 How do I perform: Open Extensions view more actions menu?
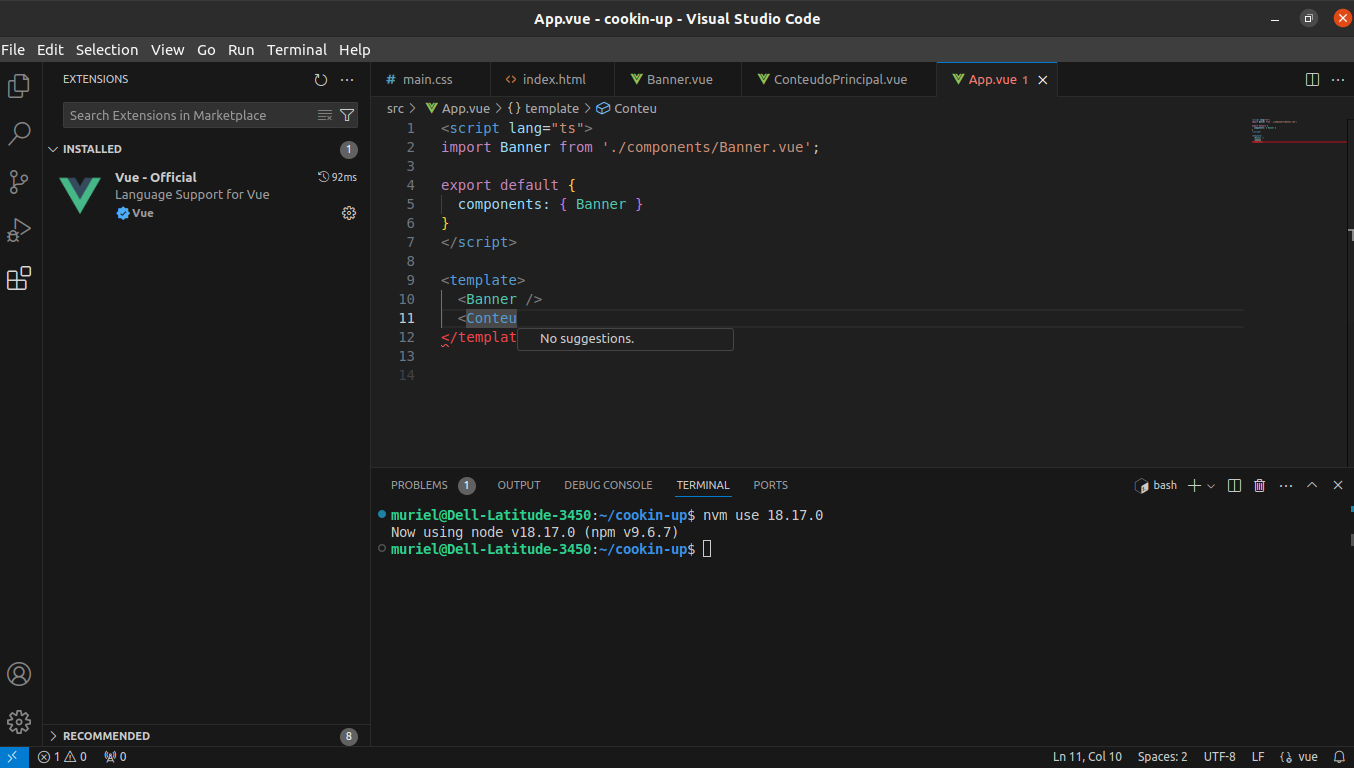coord(347,80)
